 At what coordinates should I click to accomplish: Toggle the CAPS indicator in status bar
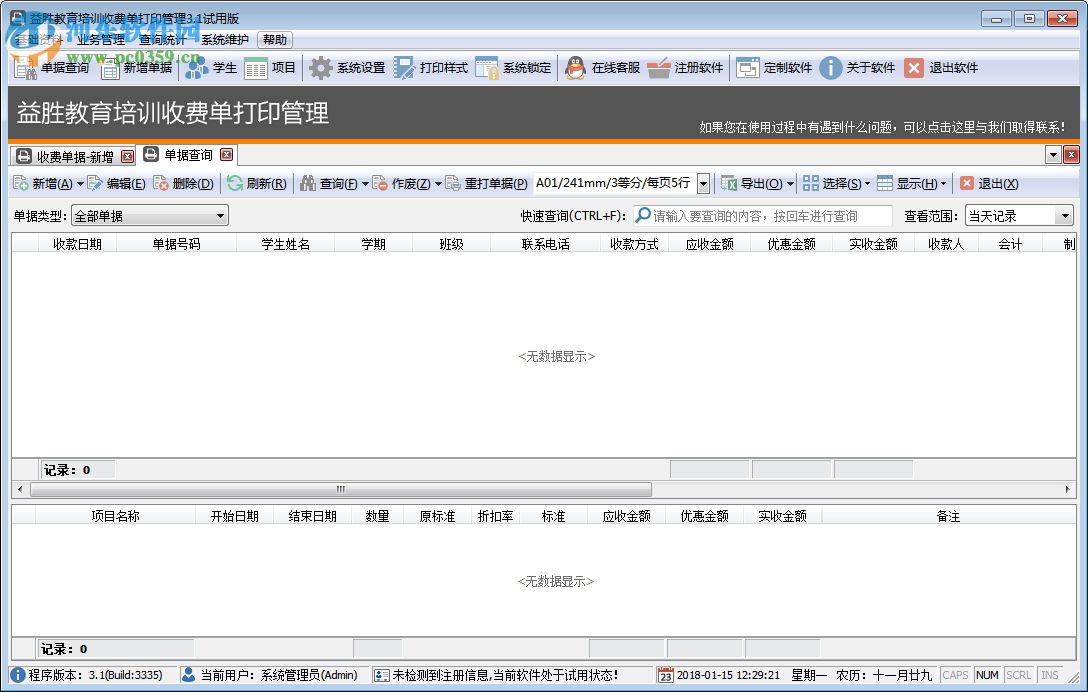(955, 675)
